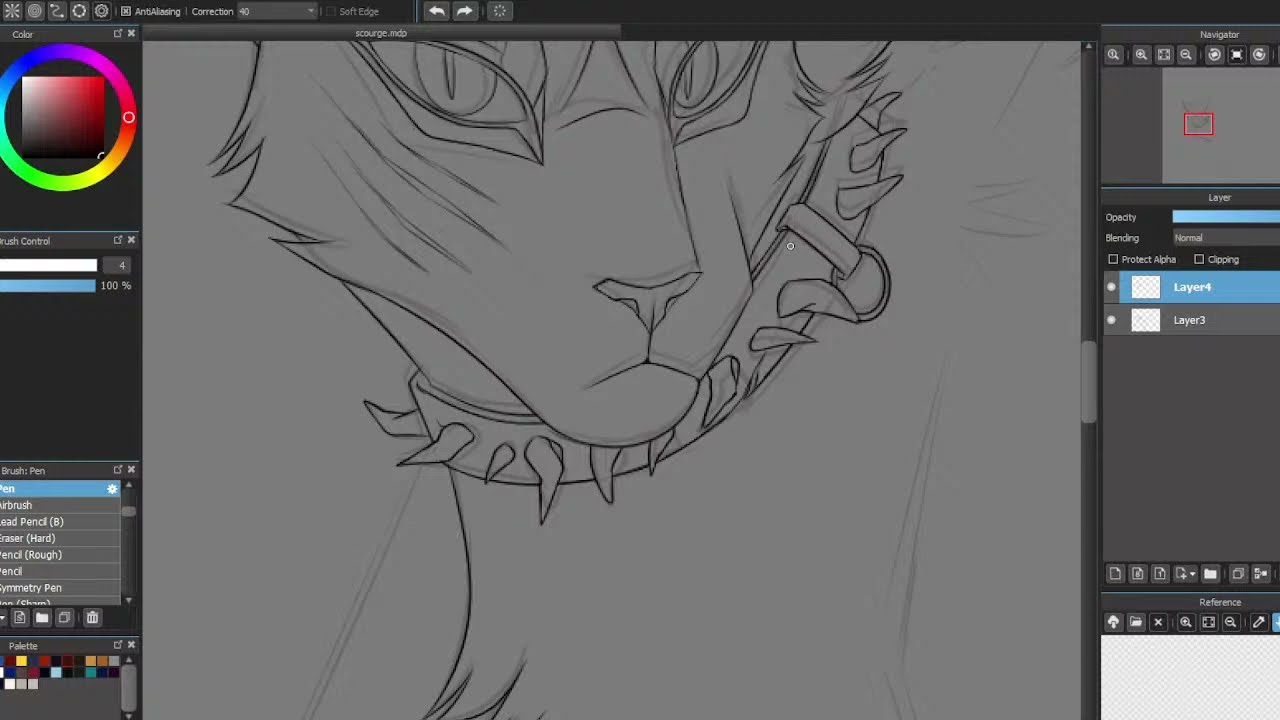Click the leftmost magnifier icon in Navigator
Viewport: 1280px width, 720px height.
pyautogui.click(x=1113, y=55)
